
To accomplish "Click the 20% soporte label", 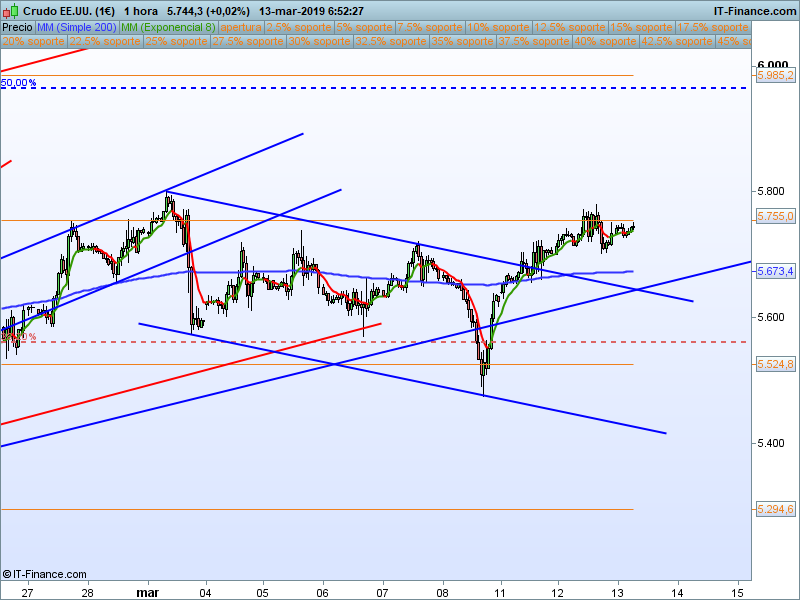I will pos(34,41).
